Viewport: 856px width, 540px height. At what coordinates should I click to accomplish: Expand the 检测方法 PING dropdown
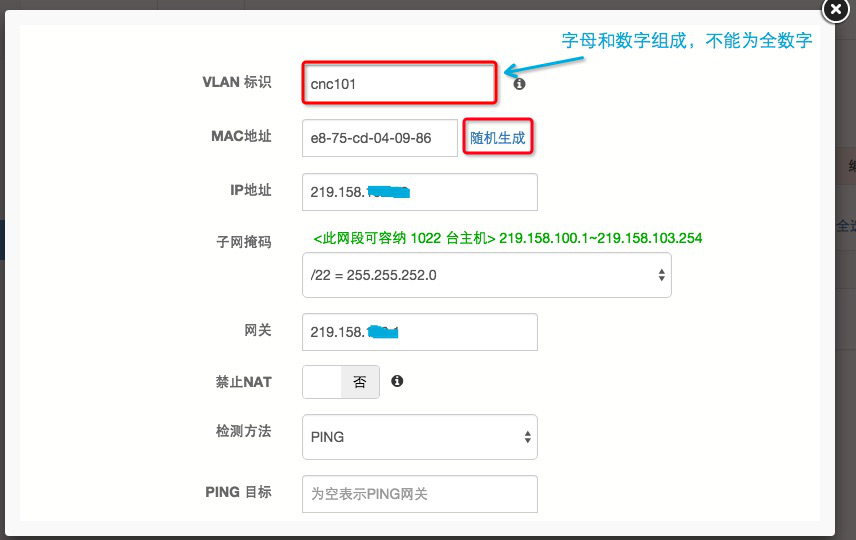point(419,437)
